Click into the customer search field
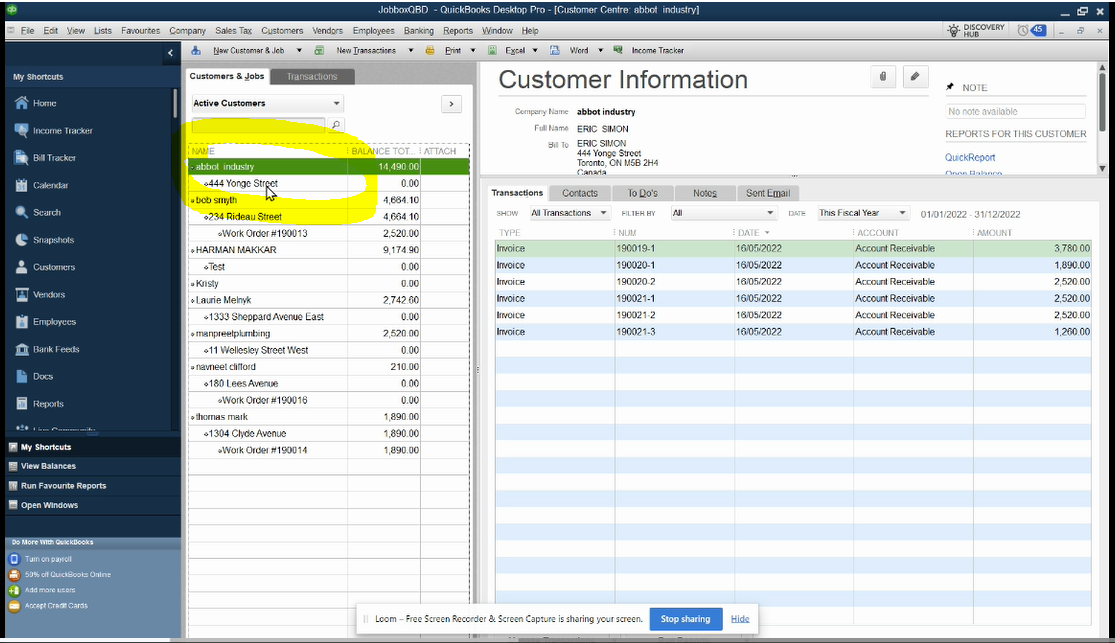This screenshot has height=643, width=1115. 259,125
